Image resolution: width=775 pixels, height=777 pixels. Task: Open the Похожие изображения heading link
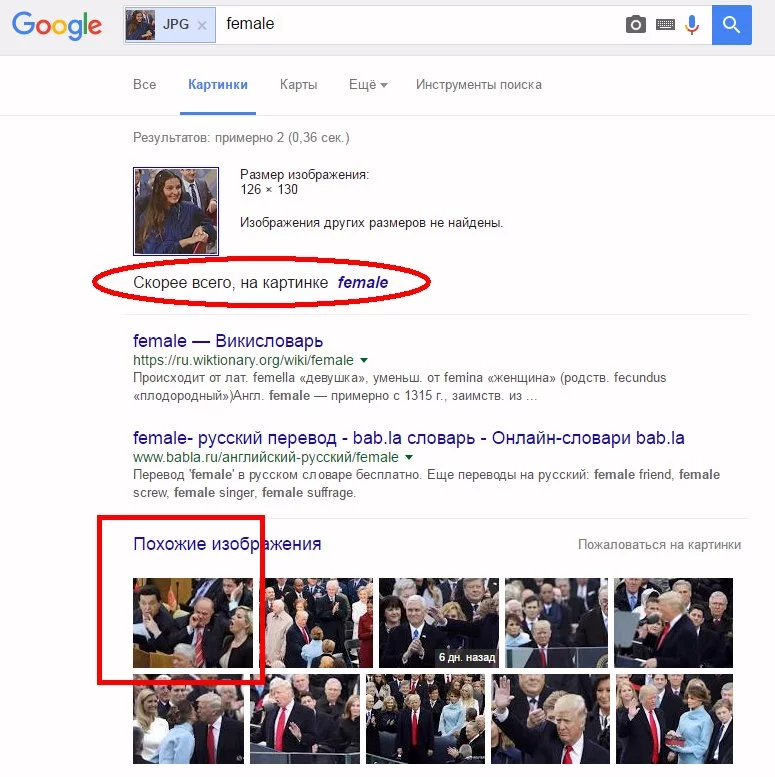coord(227,544)
